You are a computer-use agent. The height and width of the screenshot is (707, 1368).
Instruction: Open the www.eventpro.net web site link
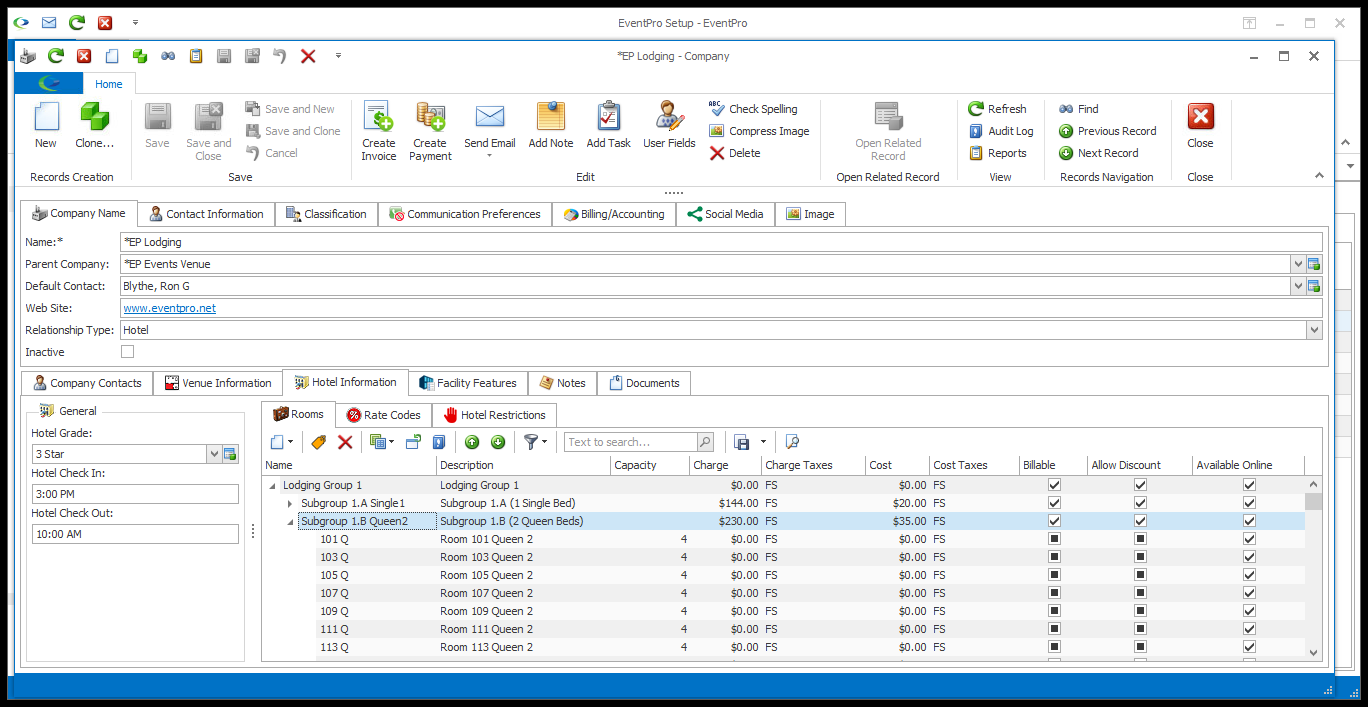169,308
